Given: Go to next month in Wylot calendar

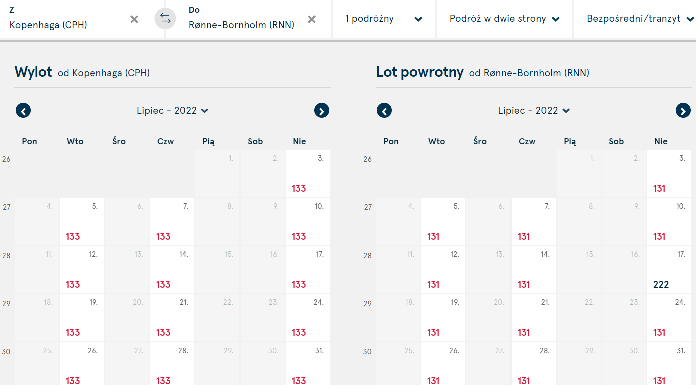Looking at the screenshot, I should click(x=321, y=110).
